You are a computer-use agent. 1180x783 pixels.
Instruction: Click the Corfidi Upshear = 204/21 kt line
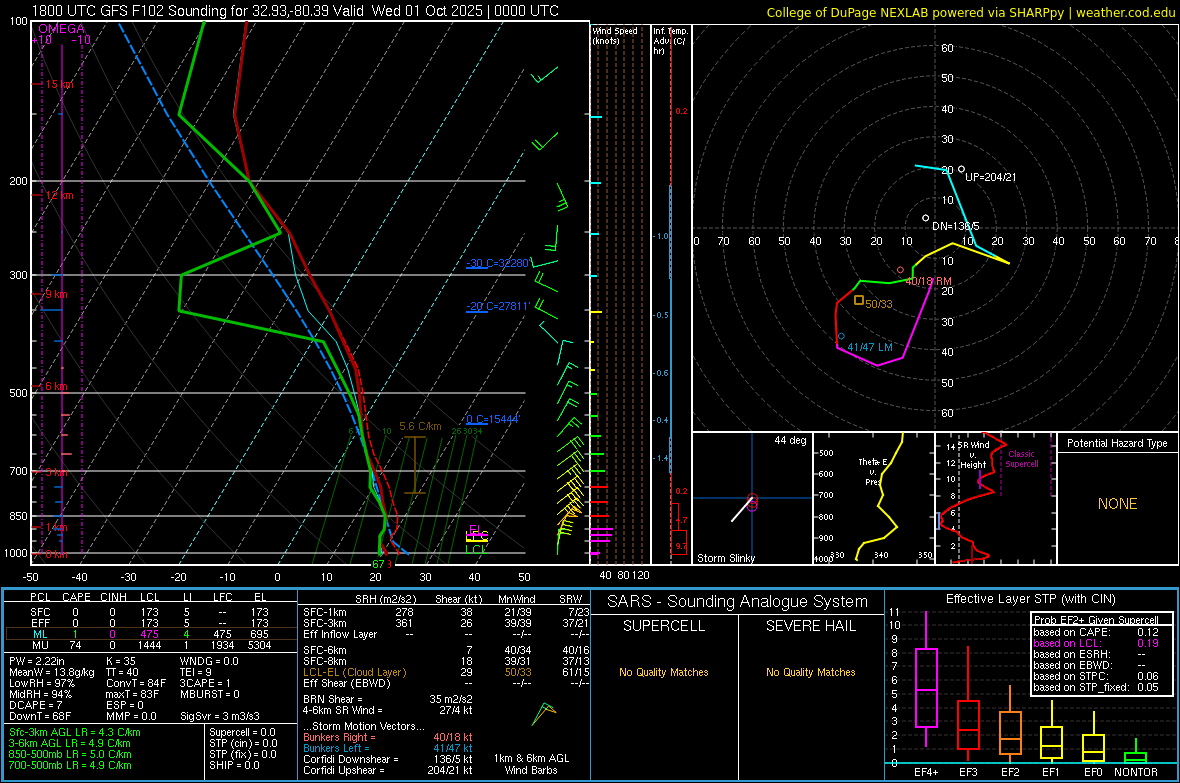tap(388, 770)
